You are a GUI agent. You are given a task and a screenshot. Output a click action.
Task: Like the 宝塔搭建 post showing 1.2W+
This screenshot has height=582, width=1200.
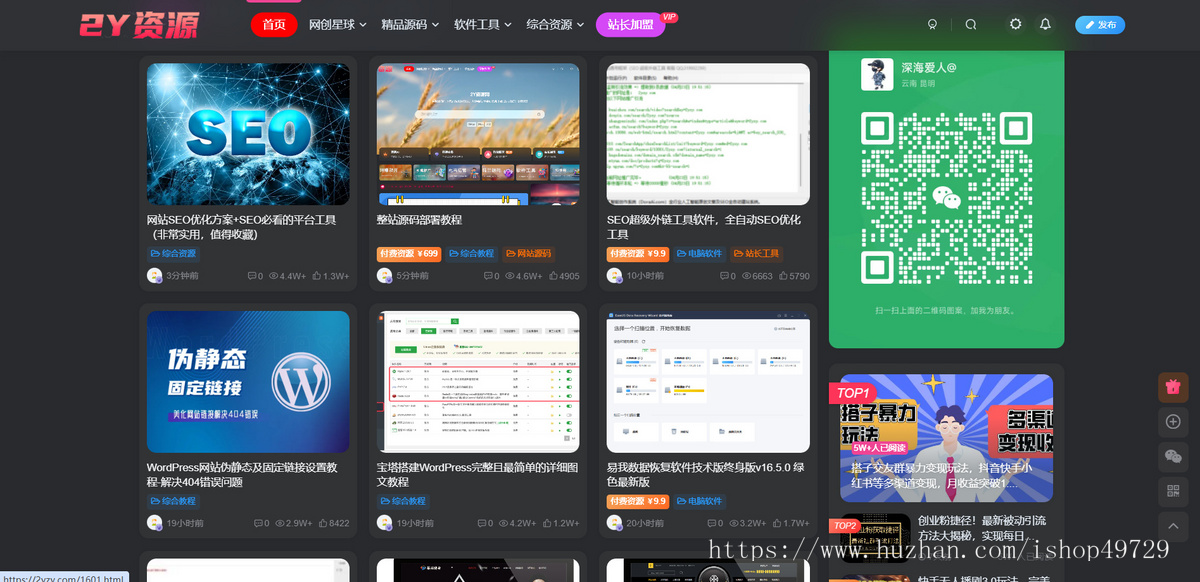(x=561, y=523)
